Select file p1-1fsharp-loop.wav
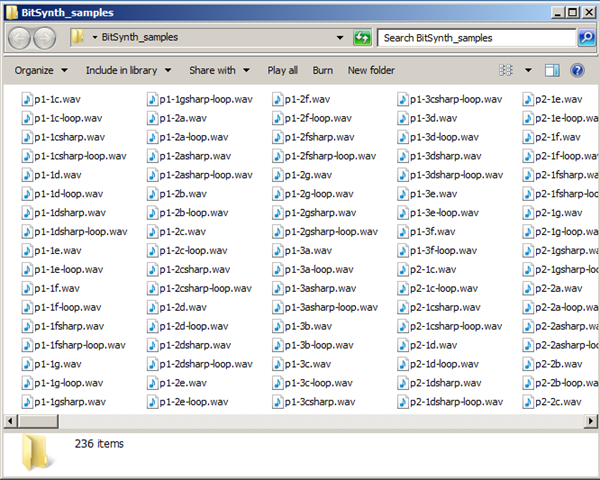 74,345
